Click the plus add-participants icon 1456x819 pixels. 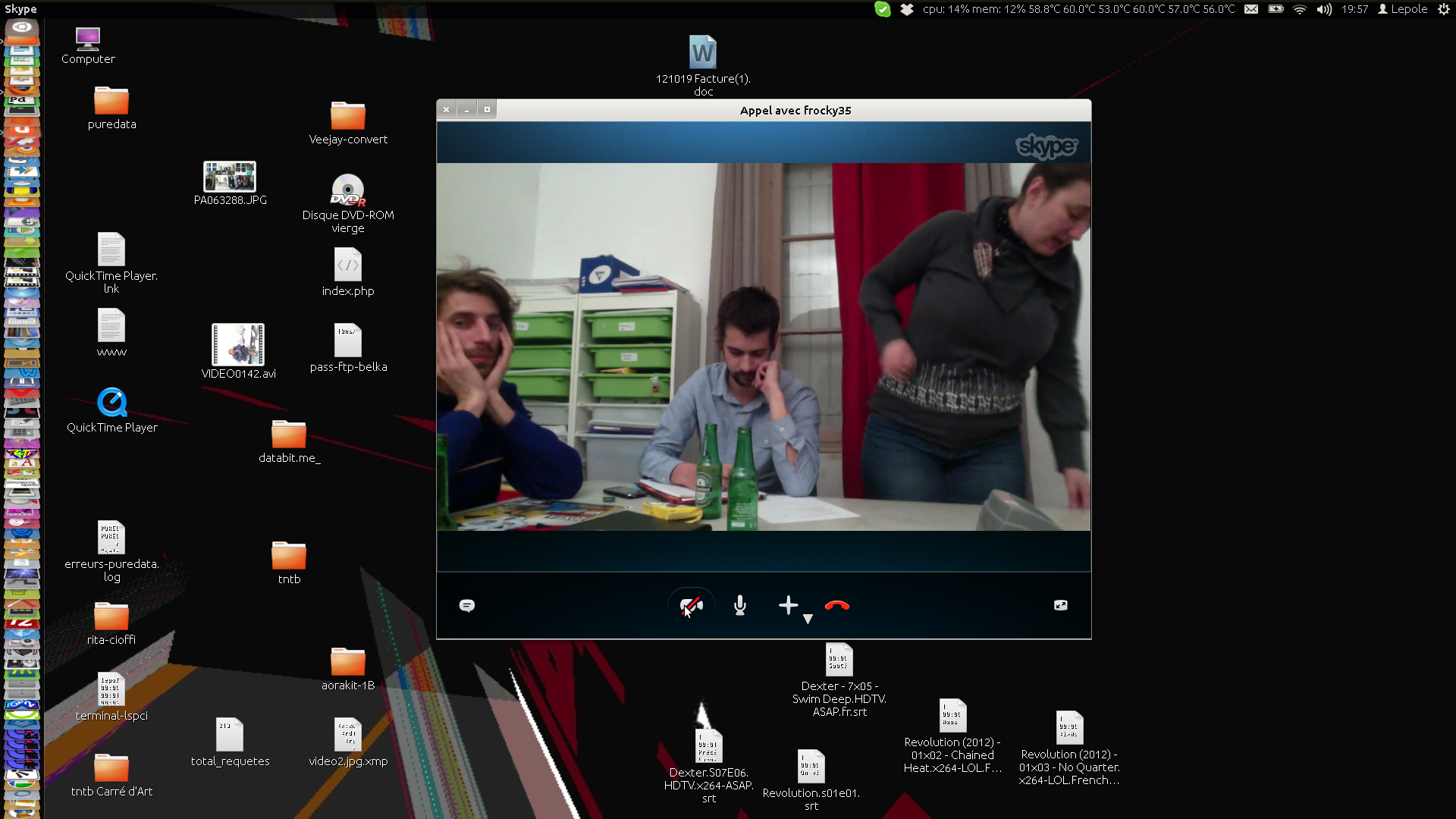[x=788, y=604]
